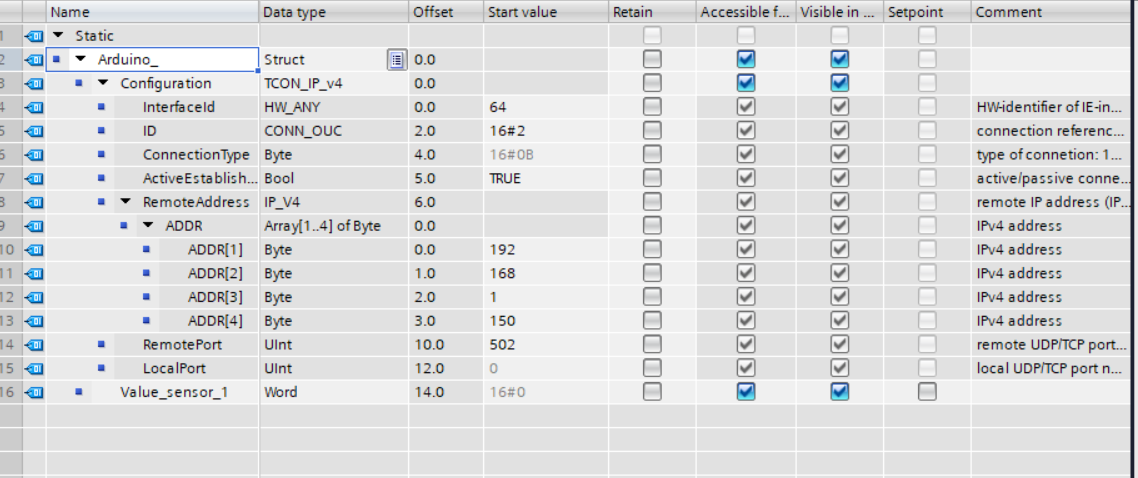Image resolution: width=1138 pixels, height=478 pixels.
Task: Click blue square marker beside InterfaceId
Action: tap(101, 107)
